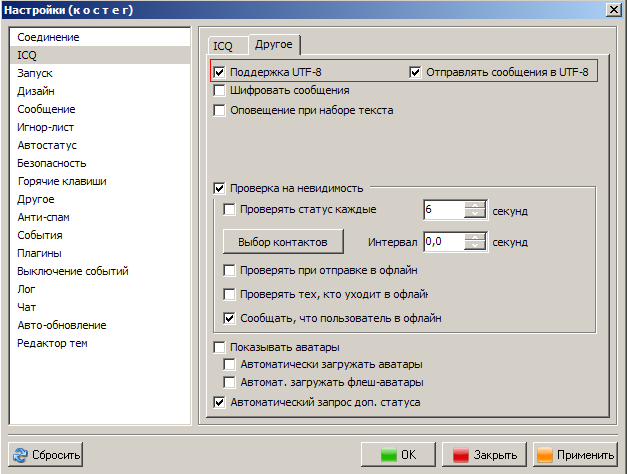This screenshot has height=474, width=627.
Task: Select ICQ in settings list
Action: tap(100, 55)
